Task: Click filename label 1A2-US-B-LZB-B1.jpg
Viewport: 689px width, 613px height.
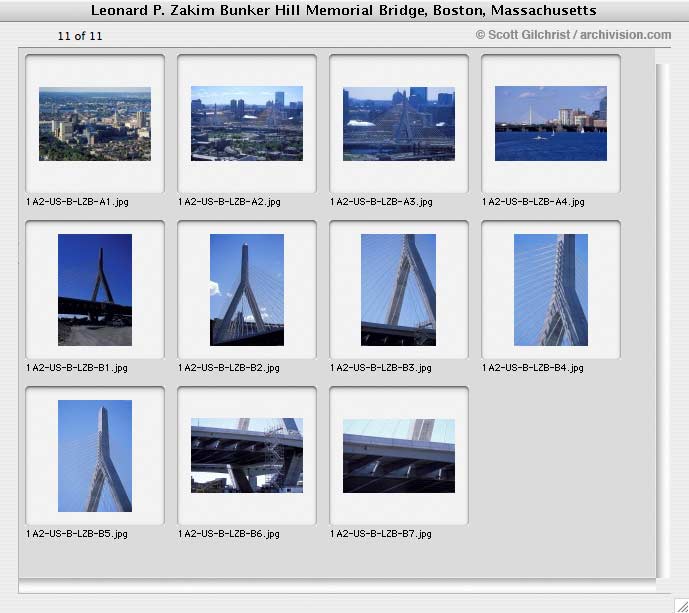Action: (77, 368)
